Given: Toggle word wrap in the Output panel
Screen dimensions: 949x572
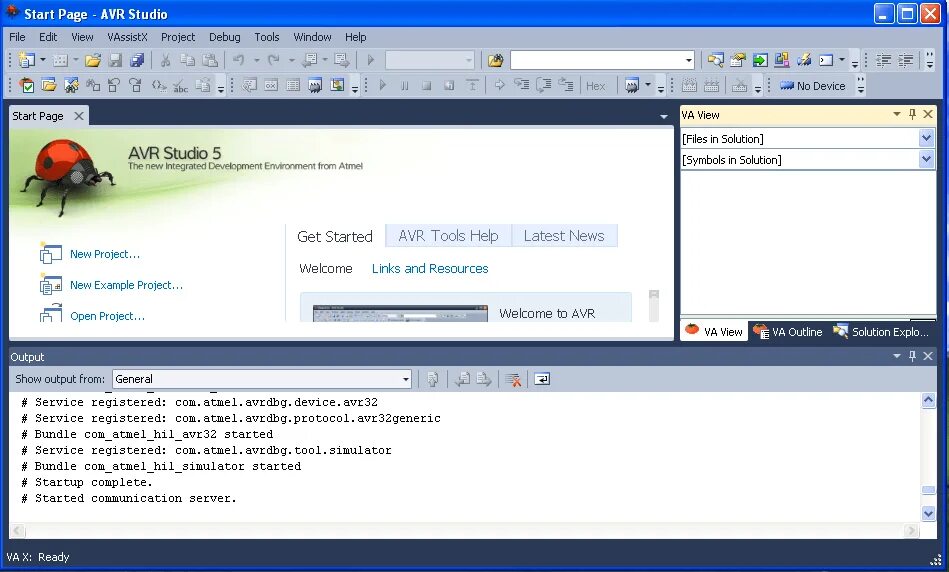Looking at the screenshot, I should tap(542, 380).
